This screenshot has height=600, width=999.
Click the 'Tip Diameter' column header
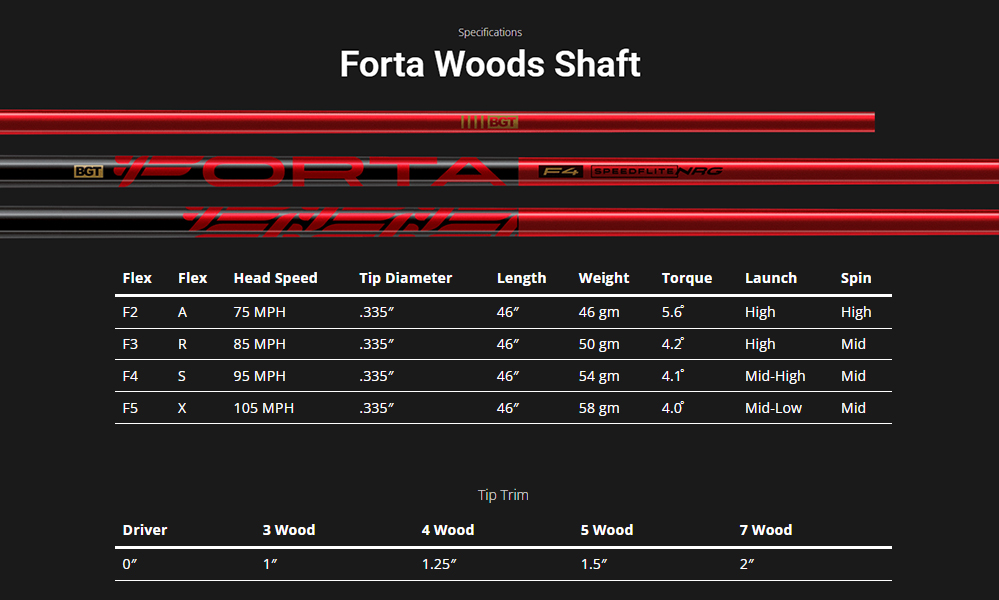405,278
